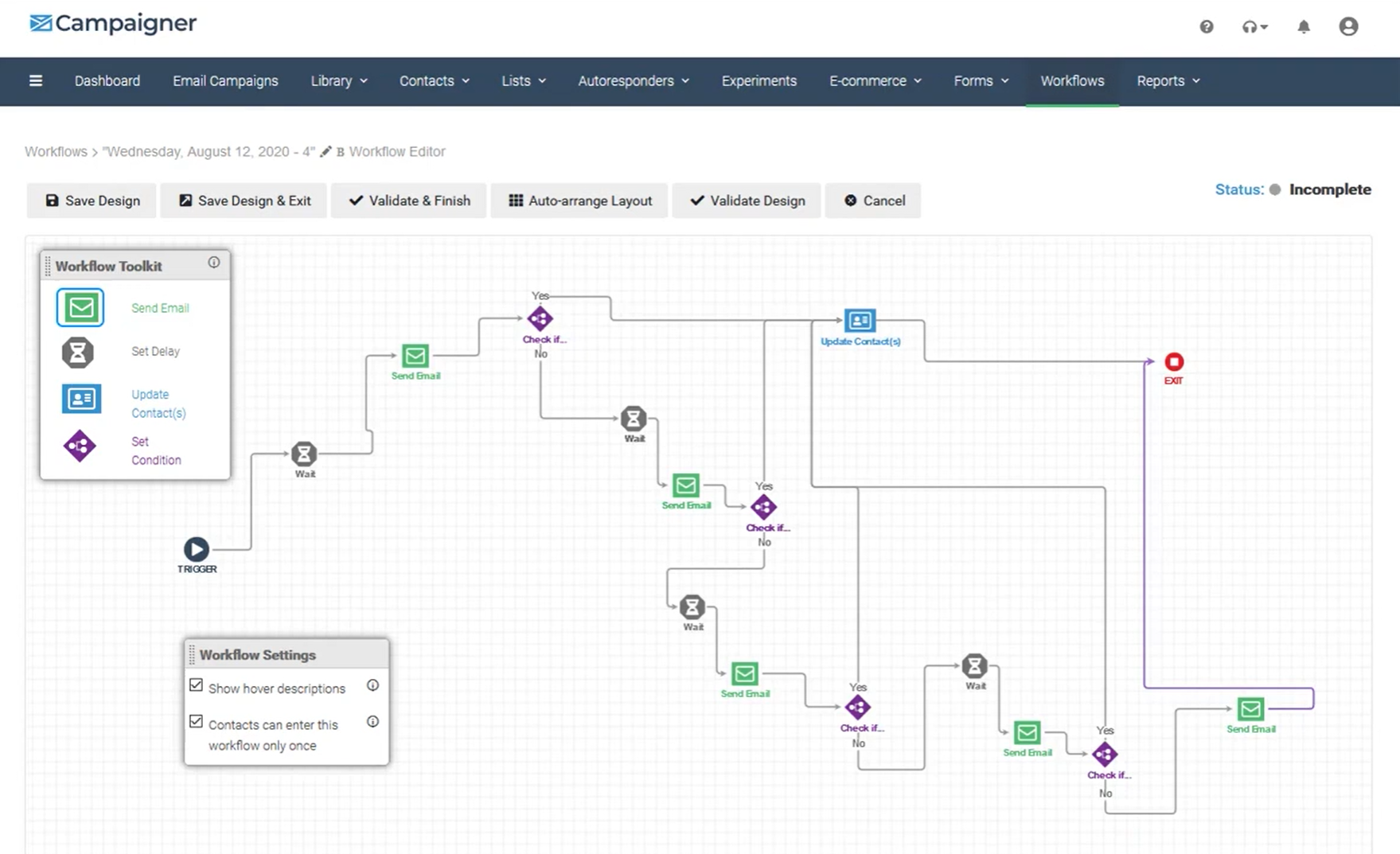Click the TRIGGER play node
This screenshot has height=854, width=1400.
coord(197,549)
